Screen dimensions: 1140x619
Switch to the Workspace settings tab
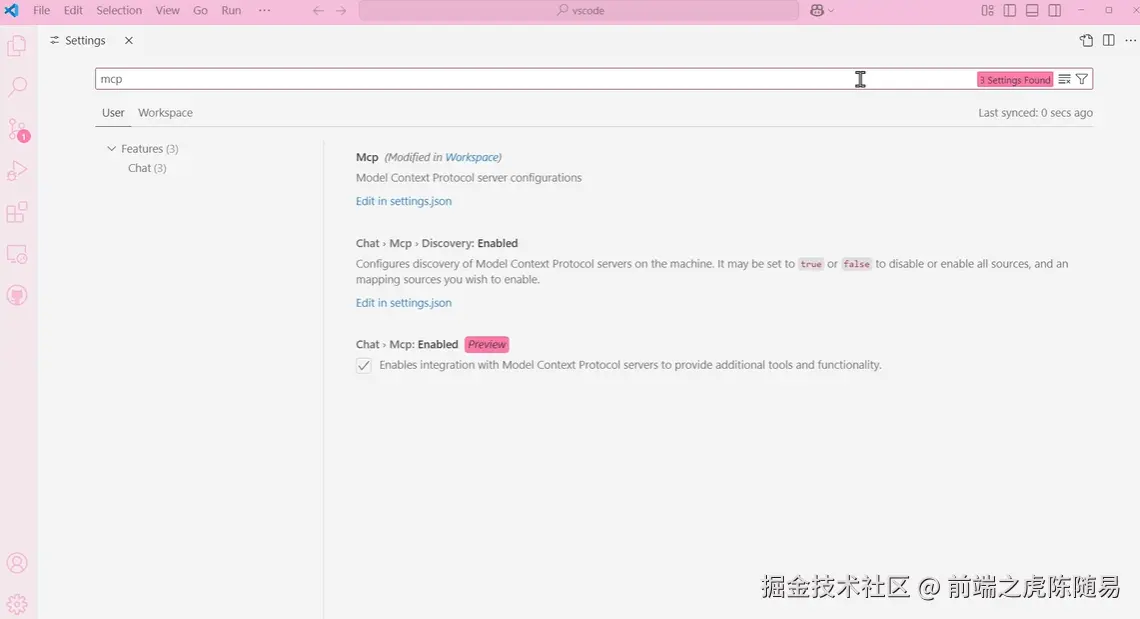[165, 113]
